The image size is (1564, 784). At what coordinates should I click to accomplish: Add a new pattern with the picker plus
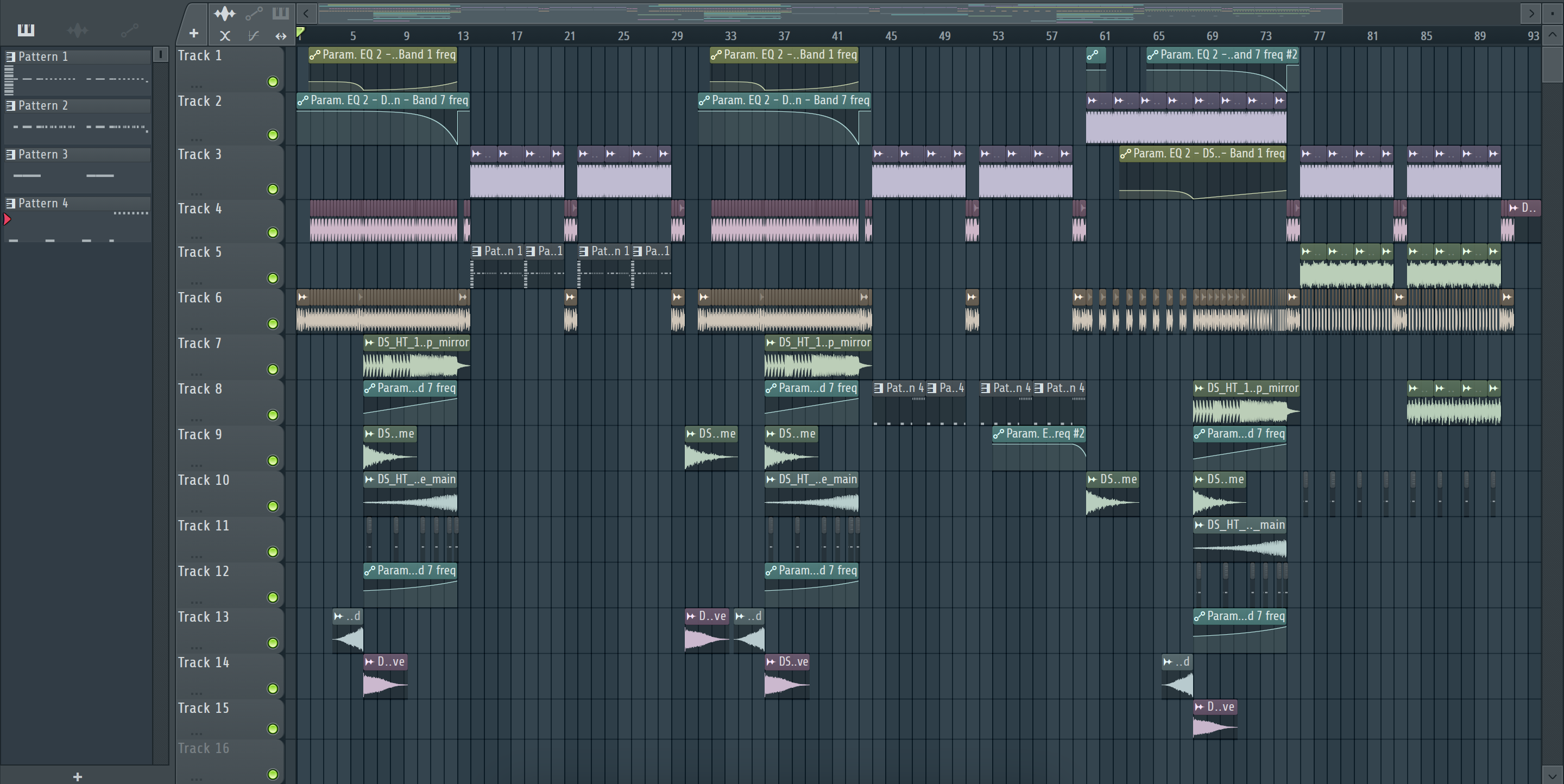[77, 776]
